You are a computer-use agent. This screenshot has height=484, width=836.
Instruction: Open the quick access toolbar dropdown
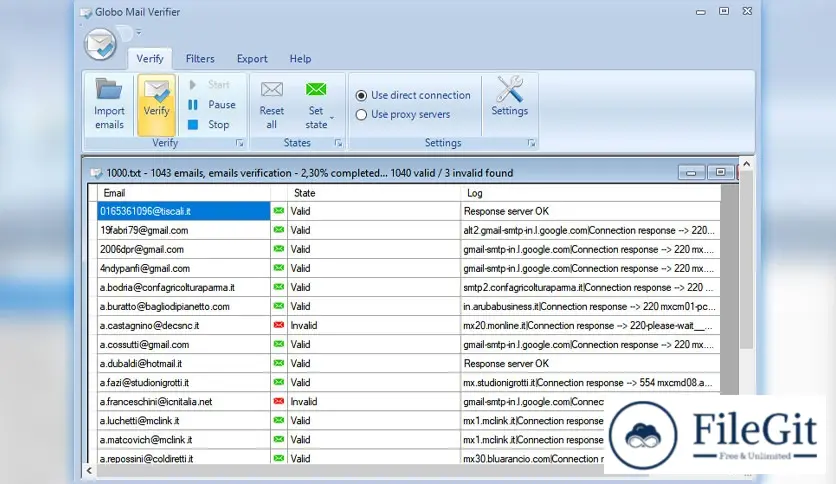[139, 32]
